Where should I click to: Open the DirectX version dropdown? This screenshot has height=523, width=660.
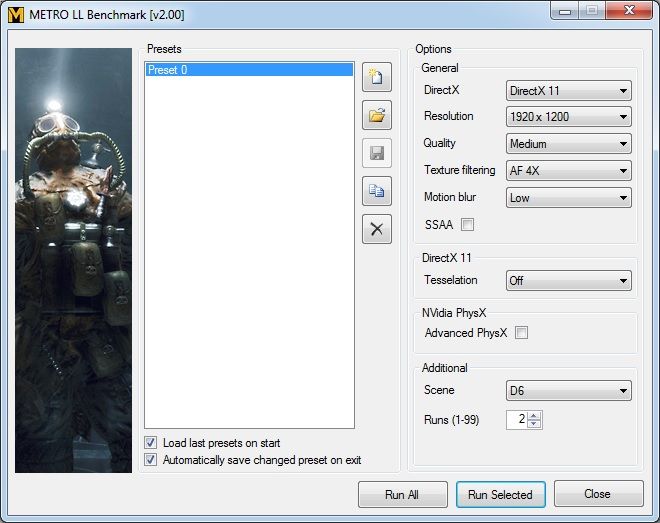click(568, 90)
